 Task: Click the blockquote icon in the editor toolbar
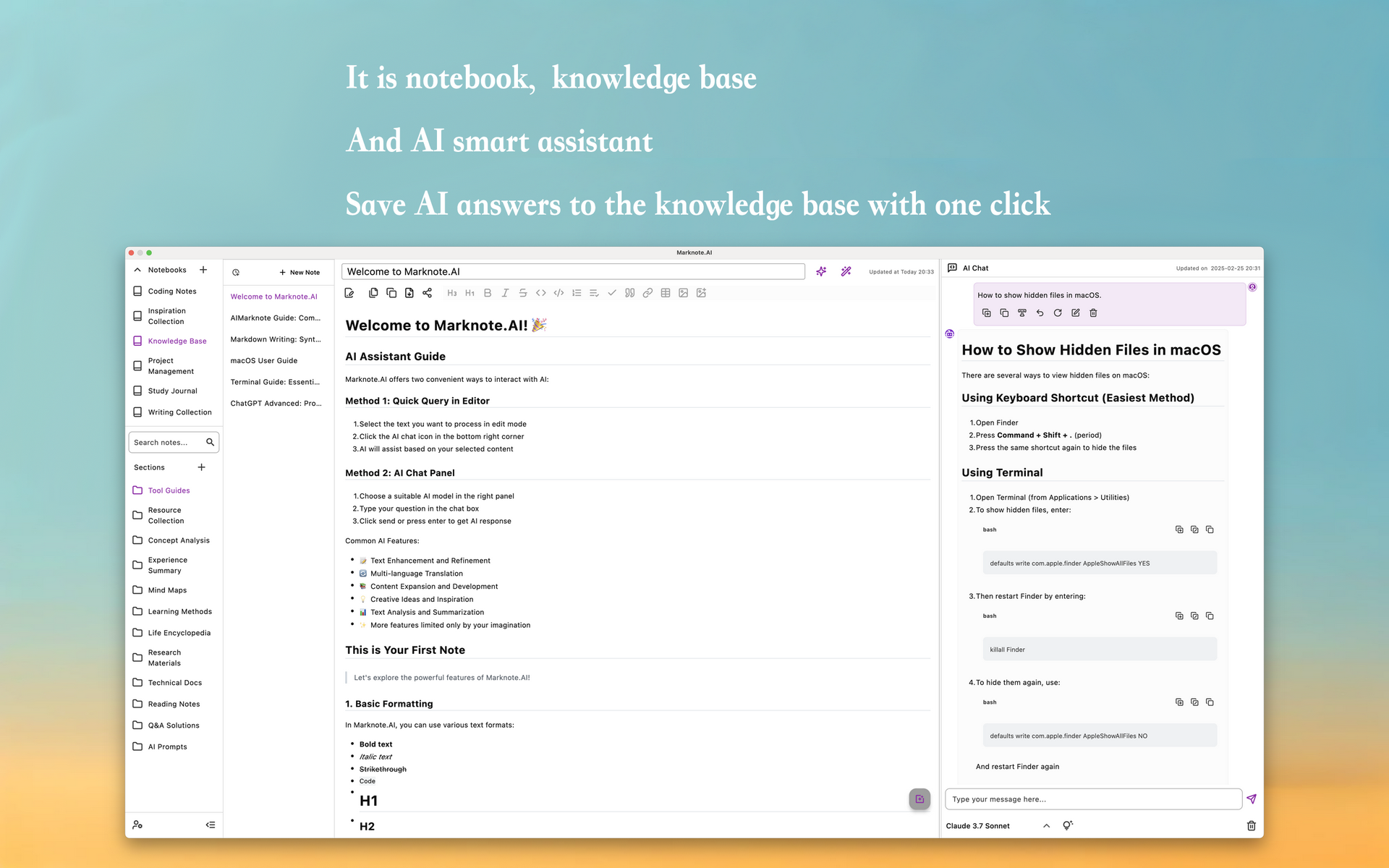pos(629,293)
